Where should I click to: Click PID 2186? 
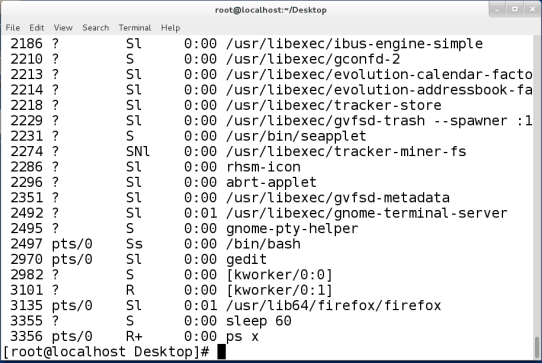(x=27, y=44)
